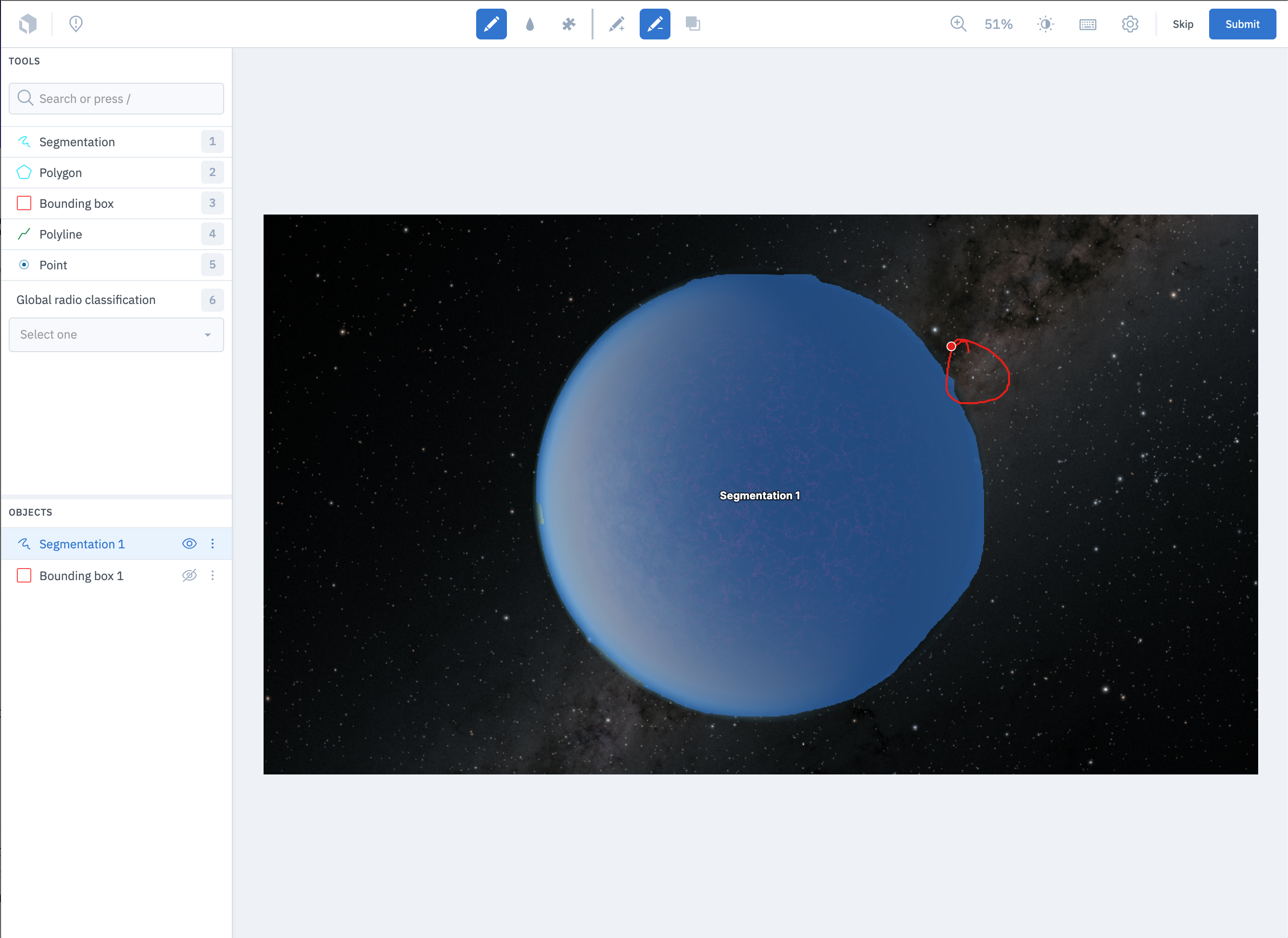This screenshot has height=938, width=1288.
Task: Show Bounding box 1 using its eye icon
Action: [189, 575]
